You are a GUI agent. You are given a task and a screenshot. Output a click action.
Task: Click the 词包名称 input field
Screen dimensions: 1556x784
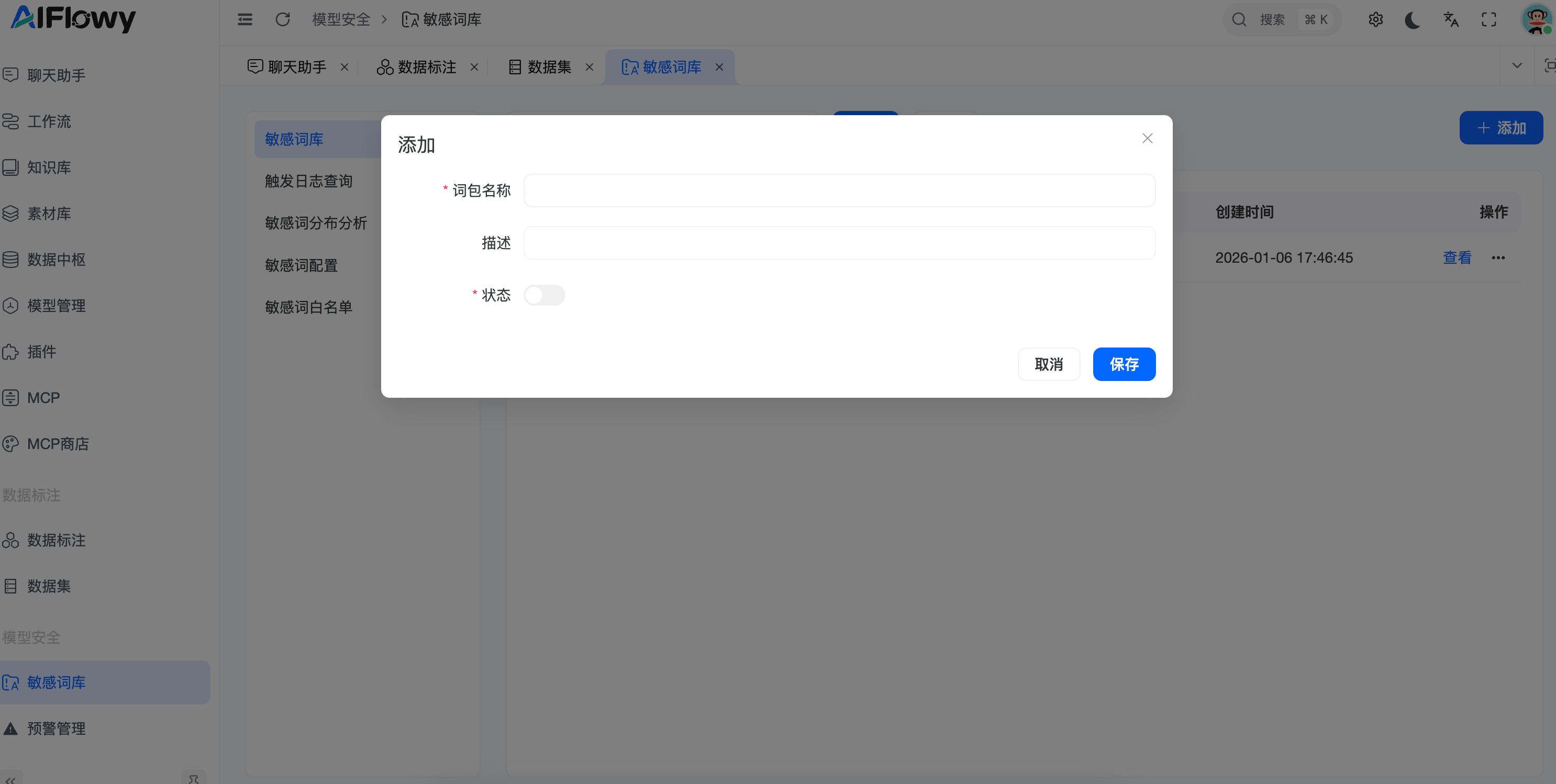pyautogui.click(x=838, y=191)
